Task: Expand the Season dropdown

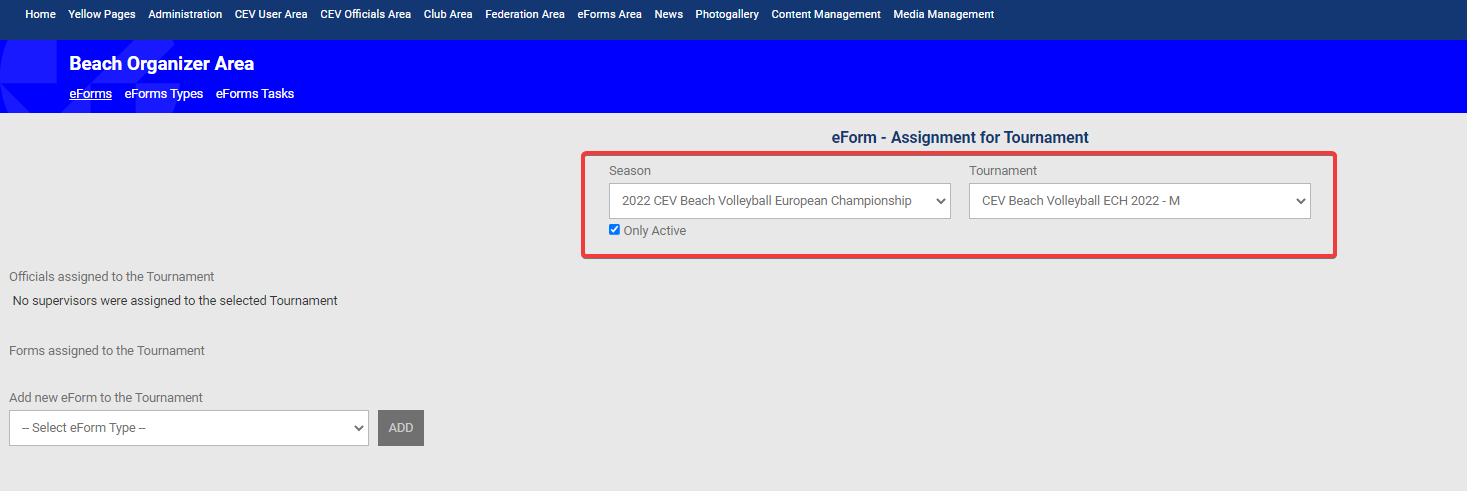Action: tap(780, 201)
